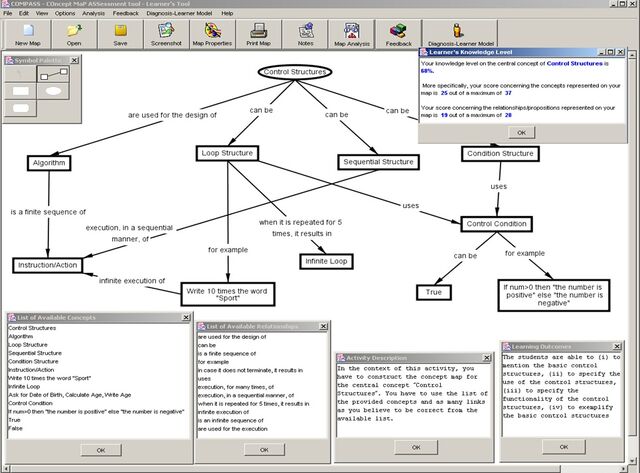Select the Algorithm concept node
Image resolution: width=640 pixels, height=473 pixels.
point(49,163)
